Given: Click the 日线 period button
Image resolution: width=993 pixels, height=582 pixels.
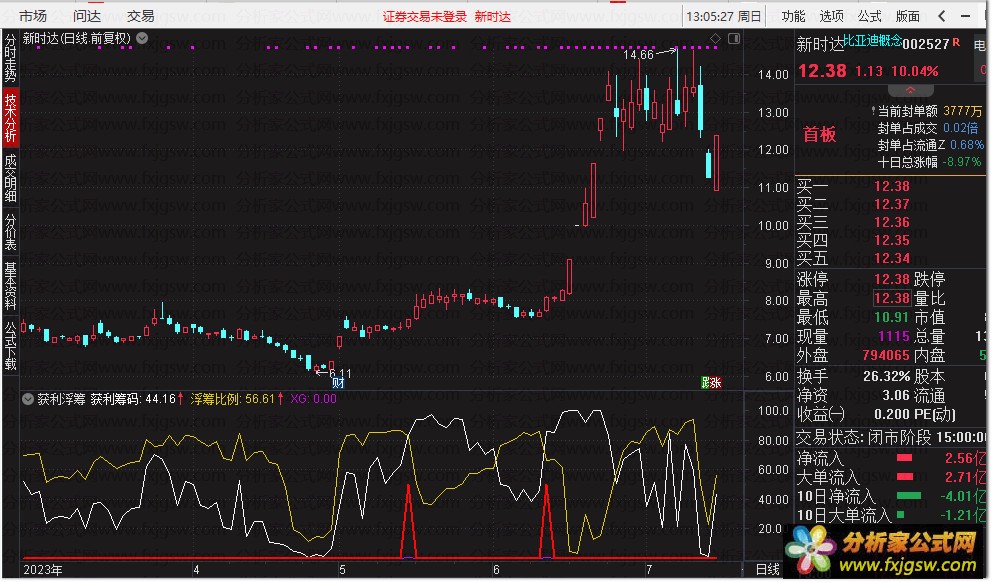Looking at the screenshot, I should click(768, 569).
